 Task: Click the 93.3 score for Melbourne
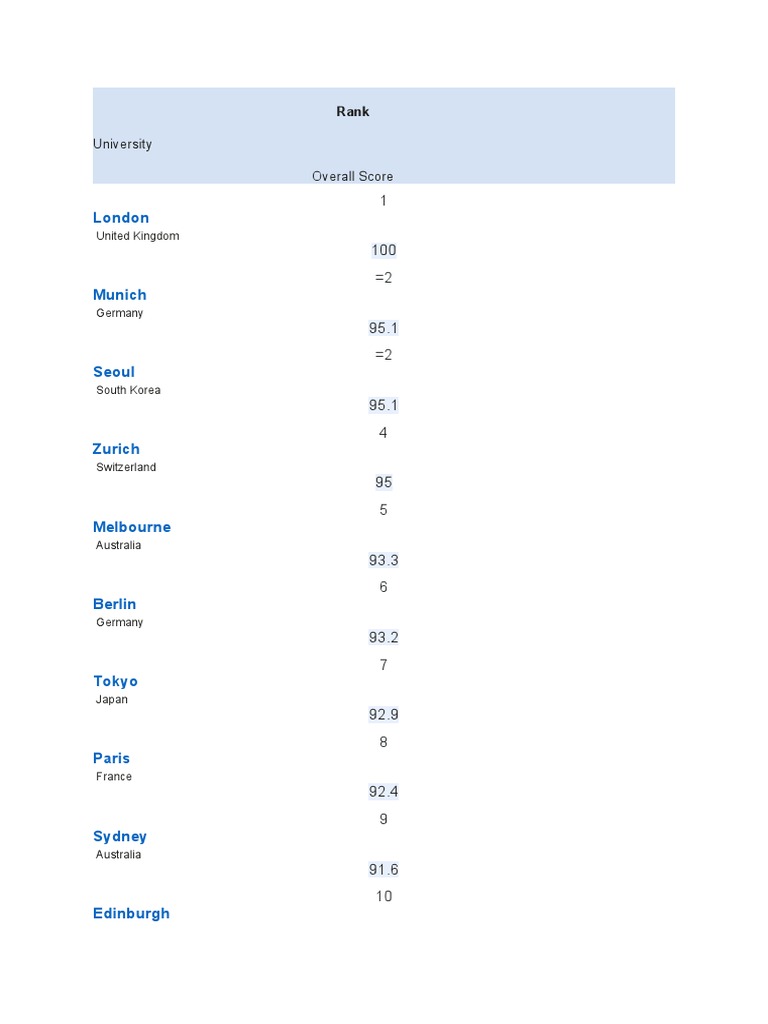pos(384,560)
